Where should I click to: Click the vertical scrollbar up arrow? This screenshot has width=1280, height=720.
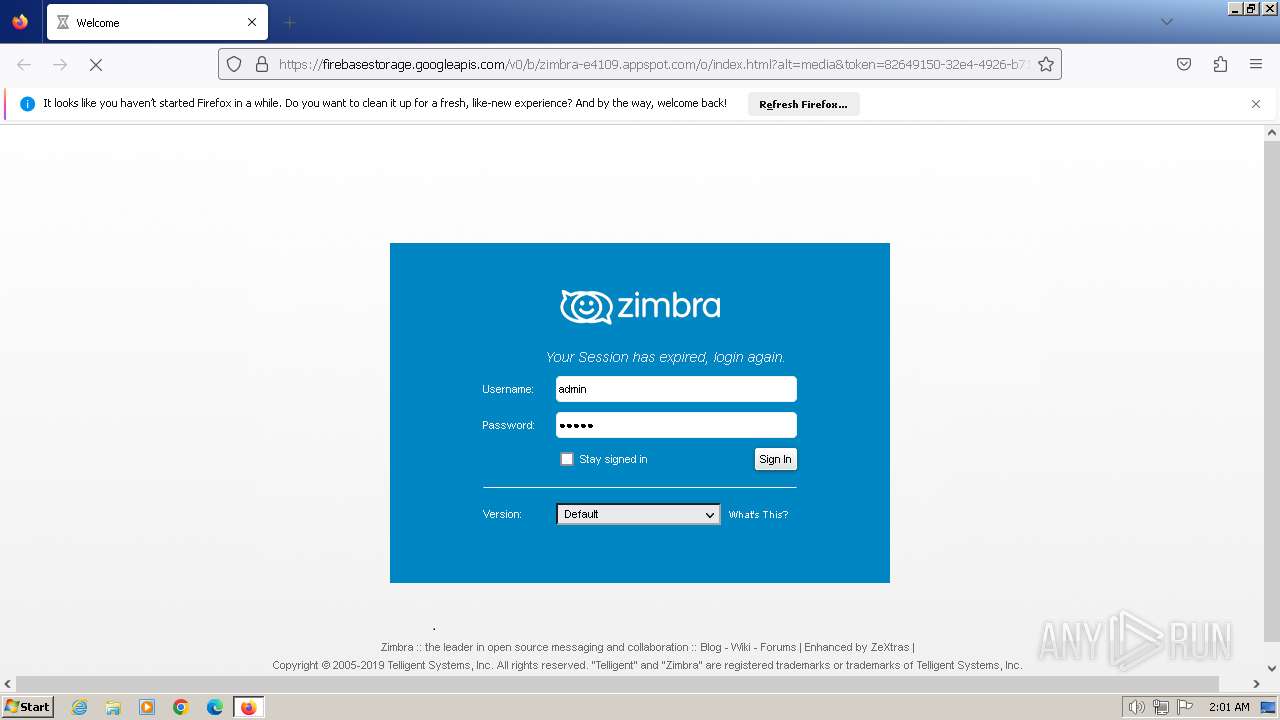tap(1272, 132)
